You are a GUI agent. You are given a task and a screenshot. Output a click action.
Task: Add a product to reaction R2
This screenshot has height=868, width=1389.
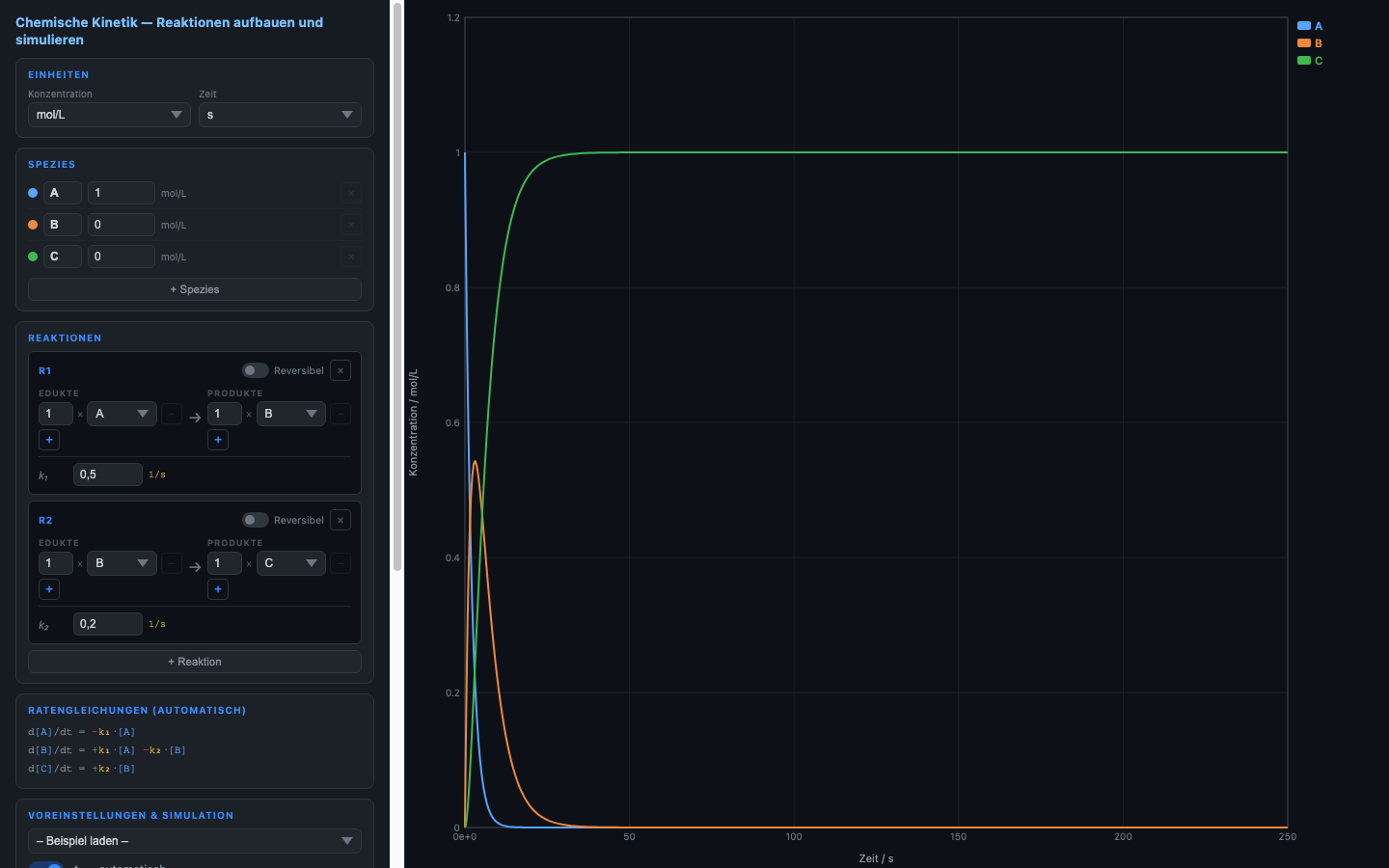pos(218,589)
